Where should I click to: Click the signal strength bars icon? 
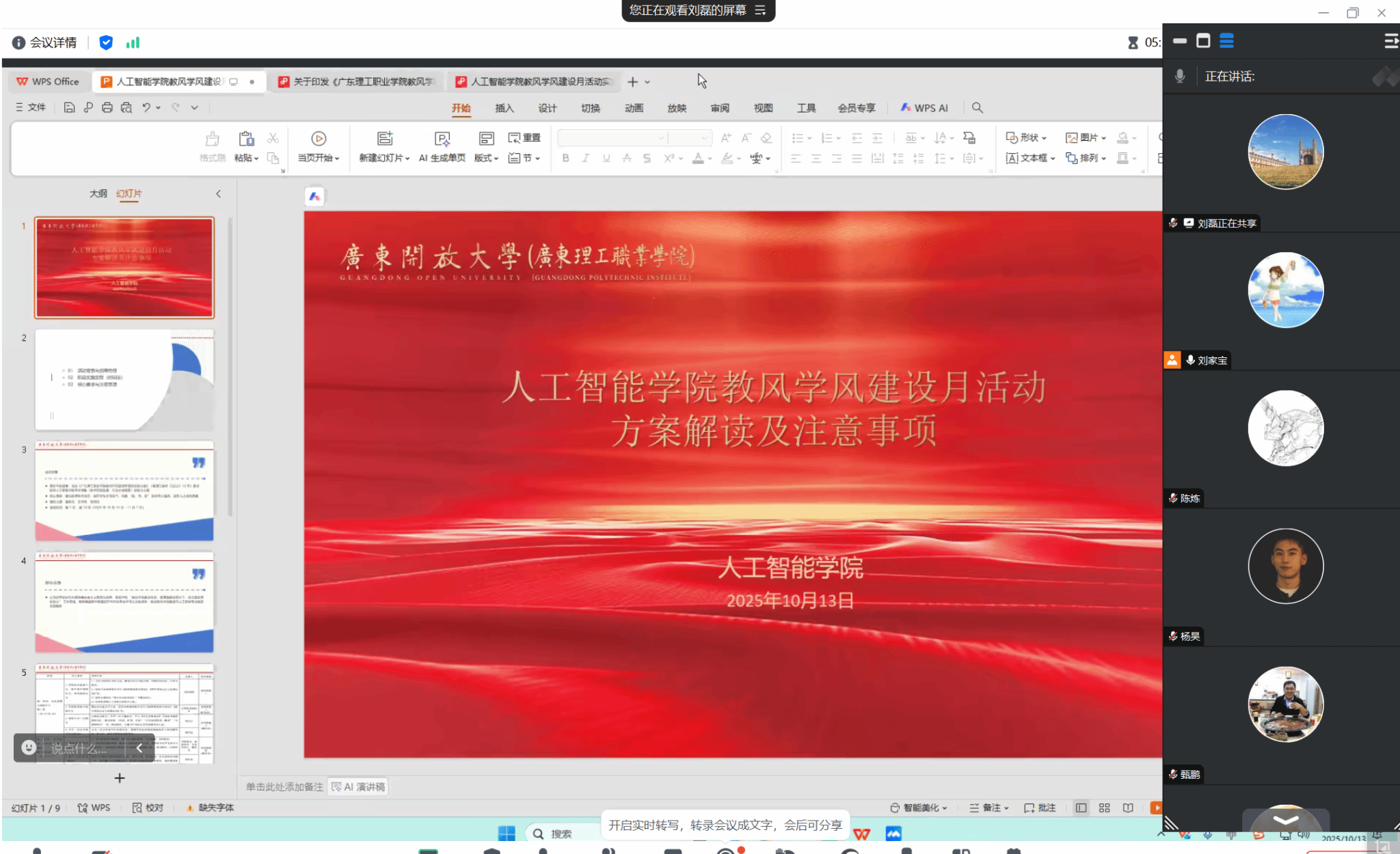click(133, 42)
